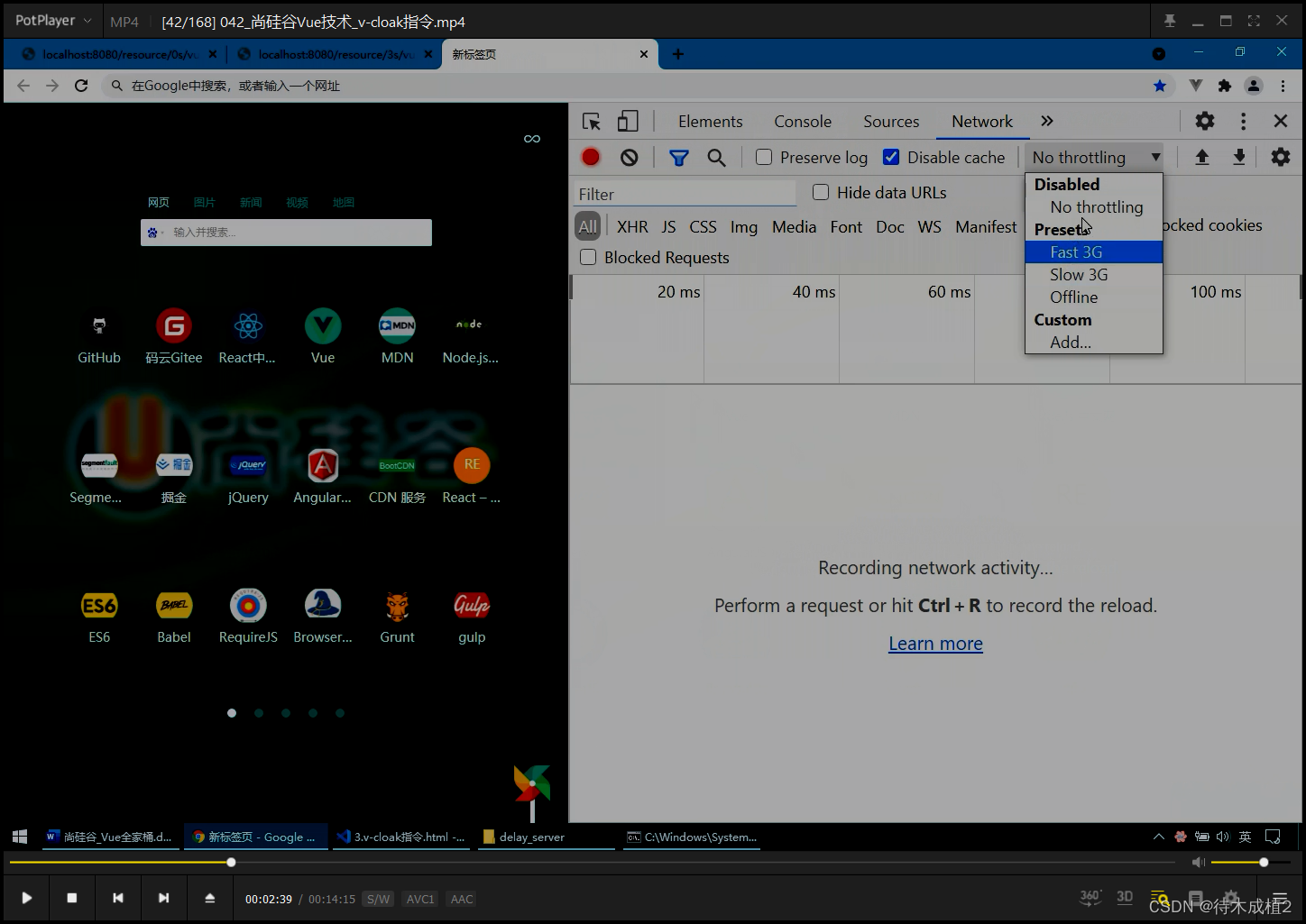Toggle the network filter funnel icon

[x=679, y=158]
